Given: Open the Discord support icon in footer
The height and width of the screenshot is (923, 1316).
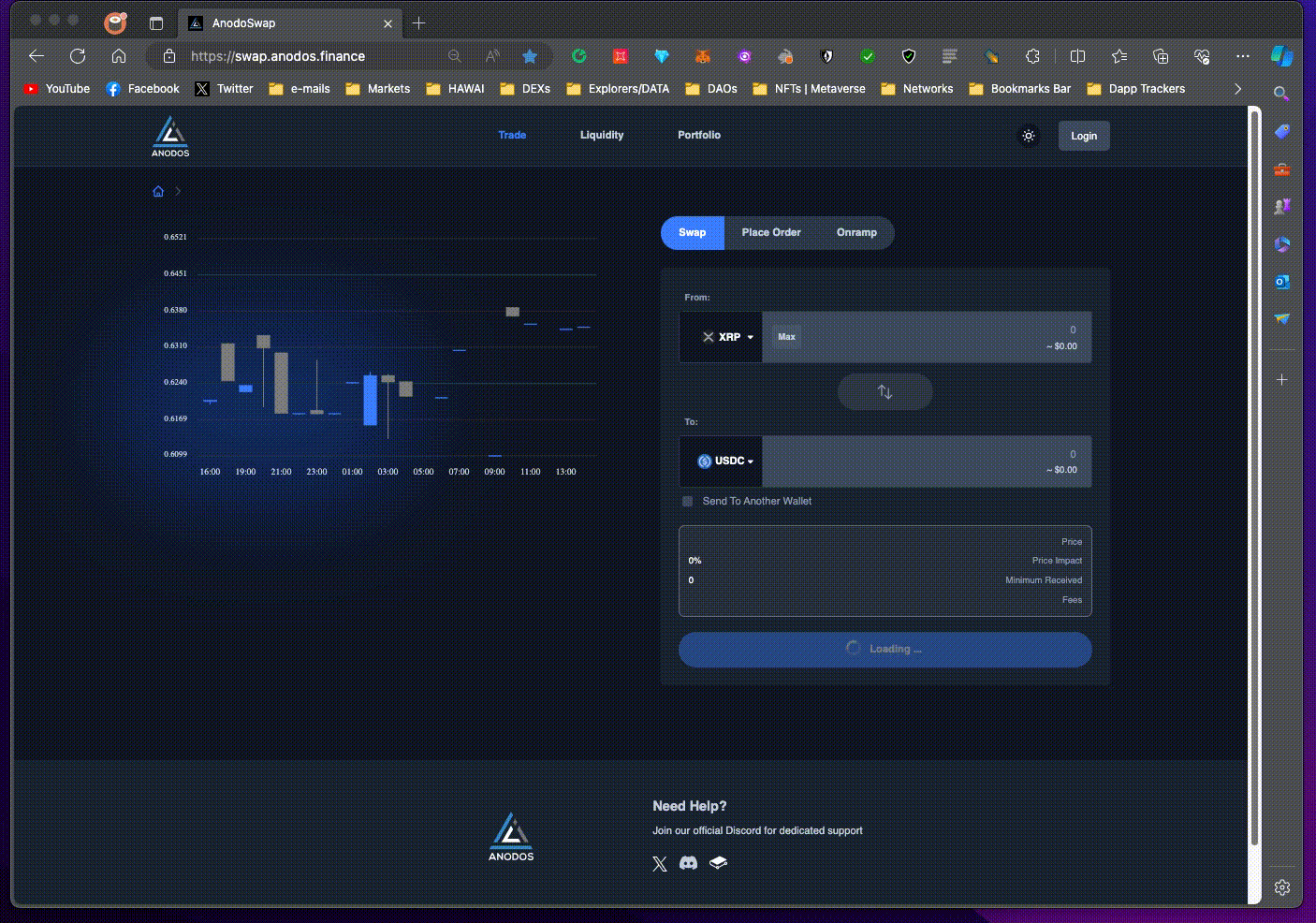Looking at the screenshot, I should pos(688,863).
